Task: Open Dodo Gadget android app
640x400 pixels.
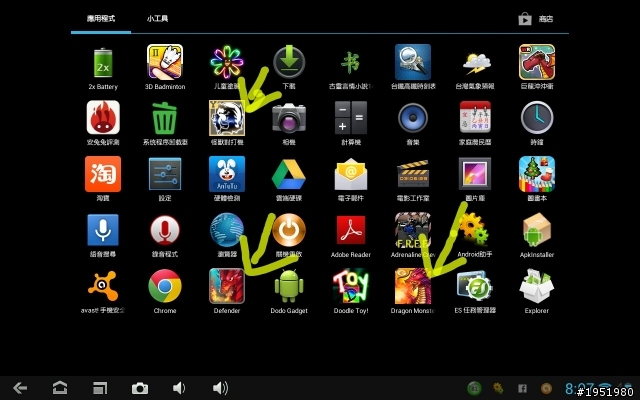Action: click(289, 286)
